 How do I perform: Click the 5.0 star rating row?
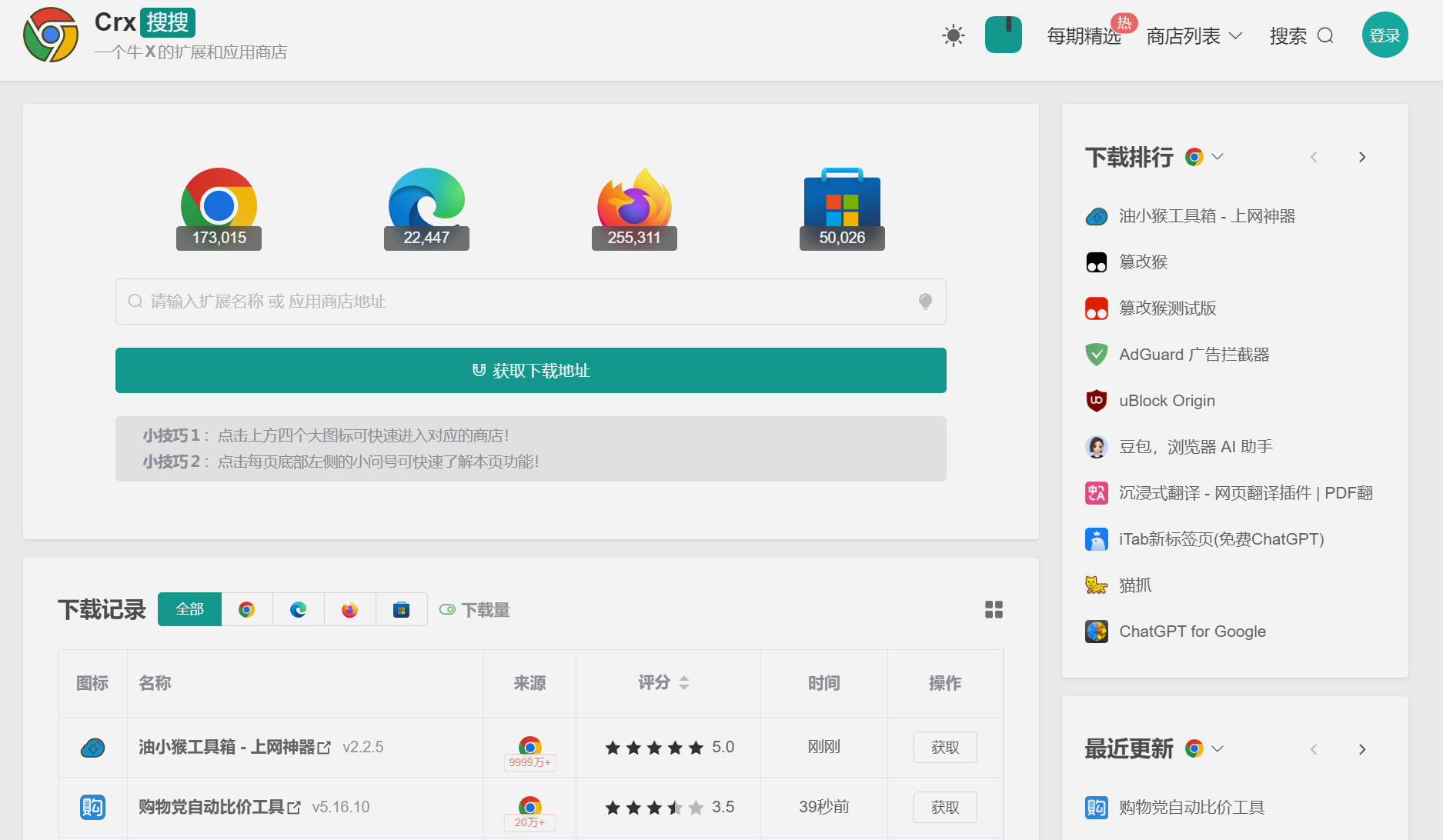coord(669,747)
